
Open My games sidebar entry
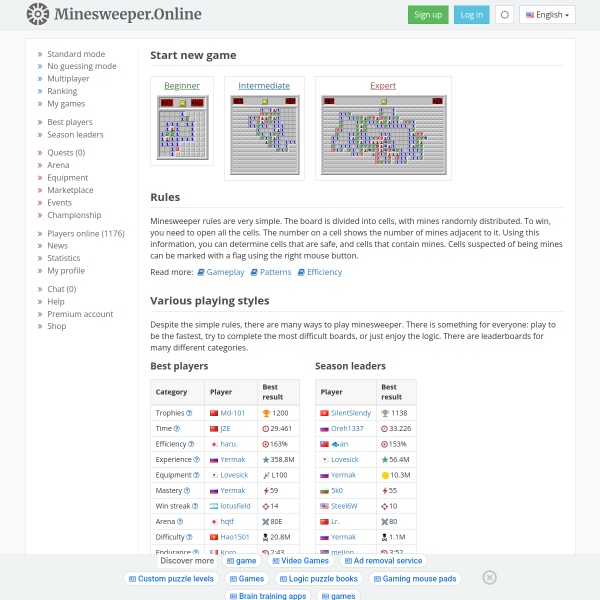pos(66,104)
